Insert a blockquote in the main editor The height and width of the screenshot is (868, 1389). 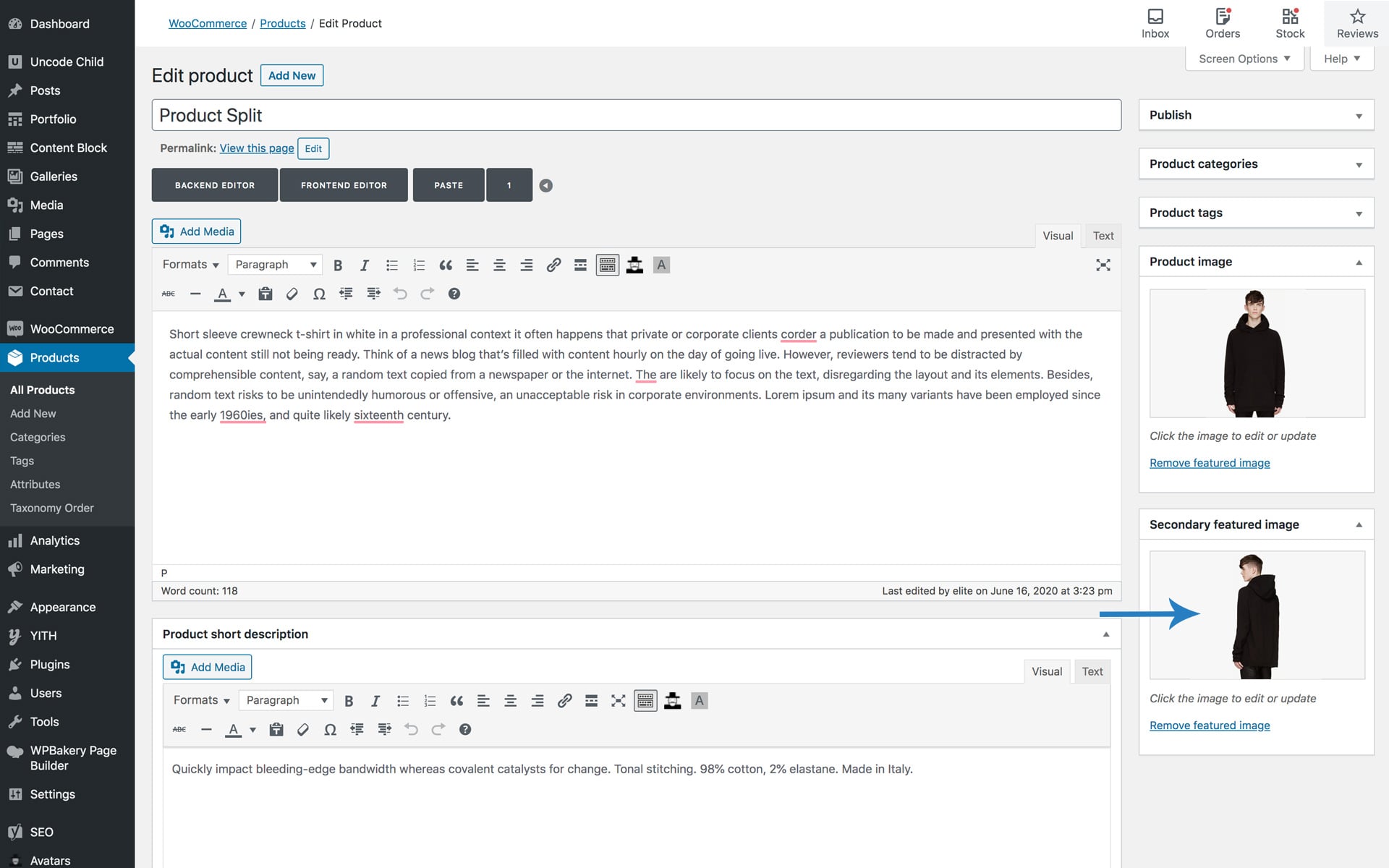tap(446, 265)
